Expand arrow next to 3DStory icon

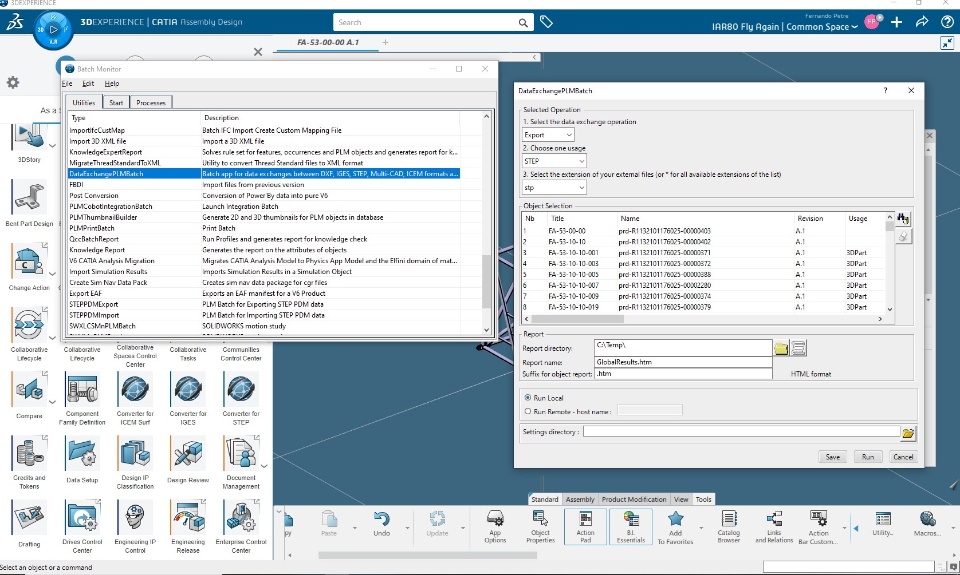[52, 146]
